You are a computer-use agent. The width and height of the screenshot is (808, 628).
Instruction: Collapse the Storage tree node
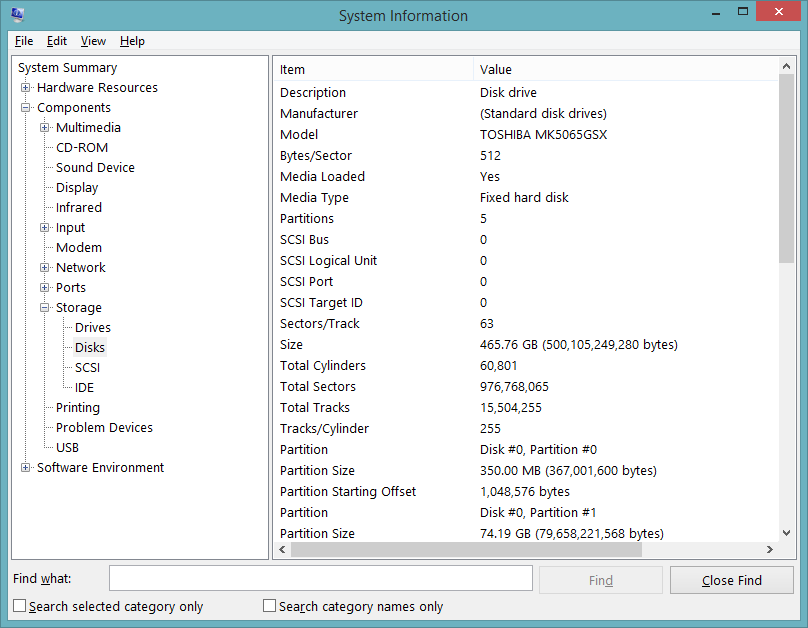pos(44,307)
